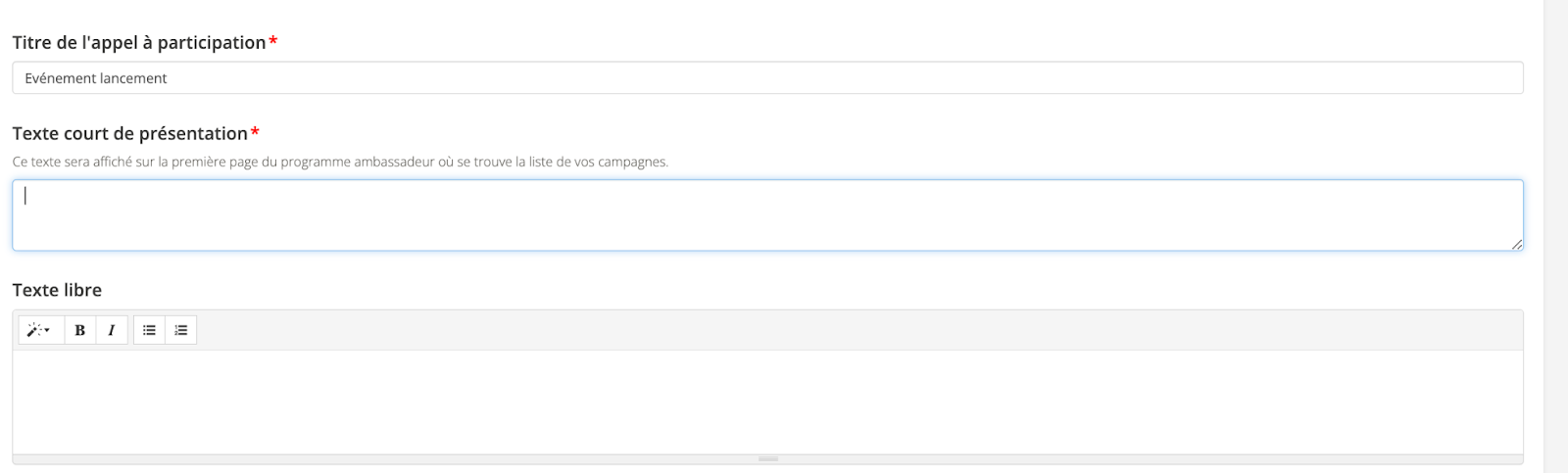Click the red asterisk beside Texte court label
Screen dimensions: 1568x473
[x=255, y=132]
